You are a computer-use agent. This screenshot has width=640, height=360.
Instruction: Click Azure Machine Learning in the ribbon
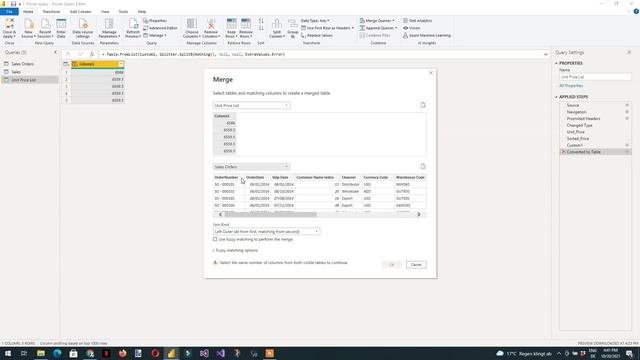pyautogui.click(x=427, y=36)
